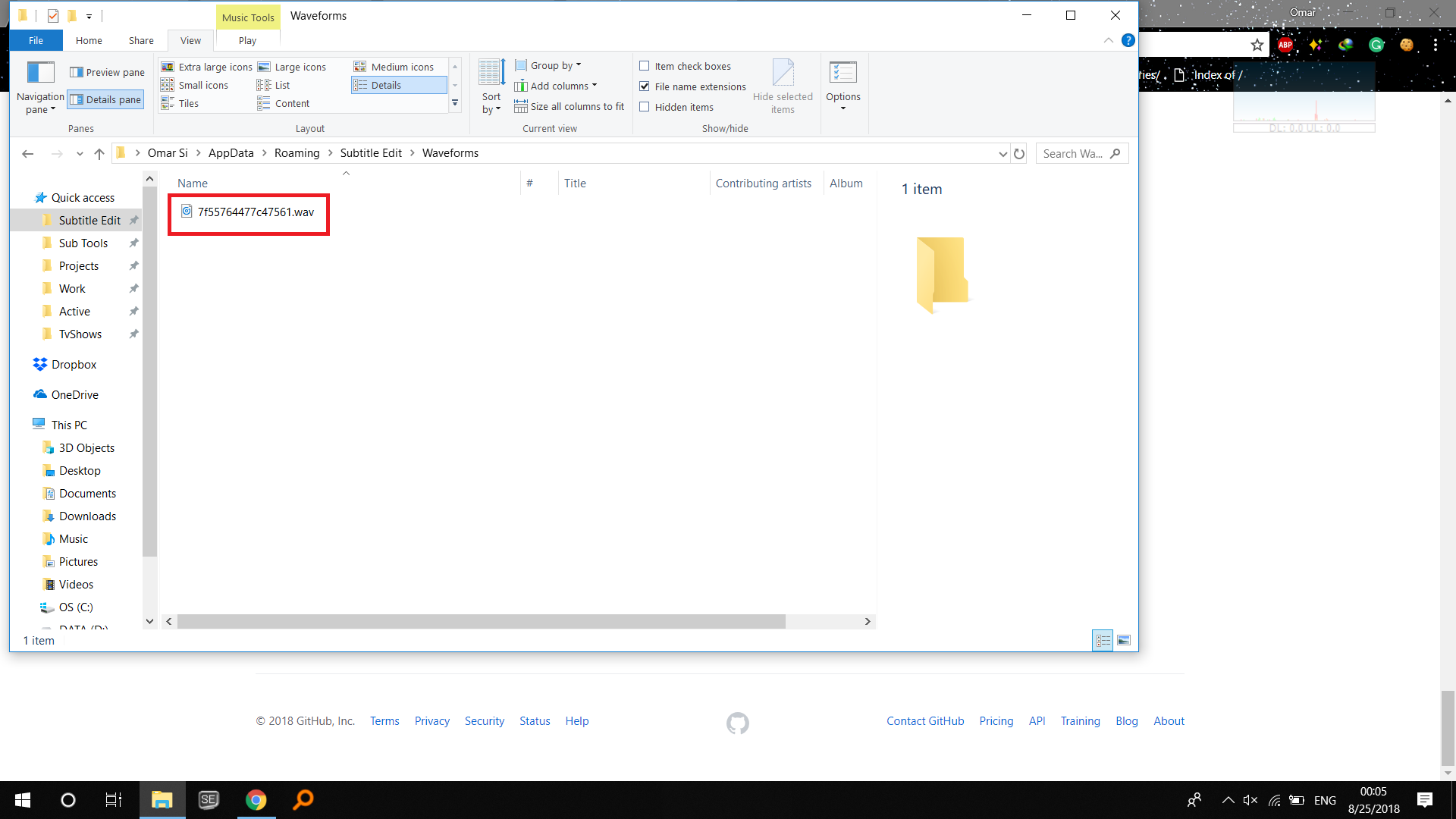Switch to Medium icons layout
The height and width of the screenshot is (819, 1456).
pyautogui.click(x=394, y=67)
